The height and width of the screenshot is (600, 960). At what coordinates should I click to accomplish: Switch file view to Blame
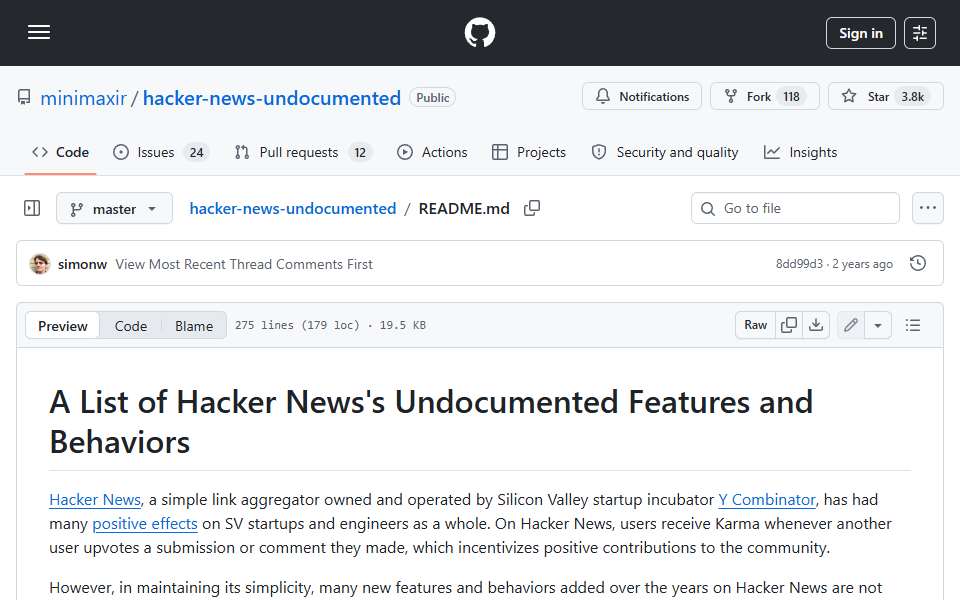193,326
